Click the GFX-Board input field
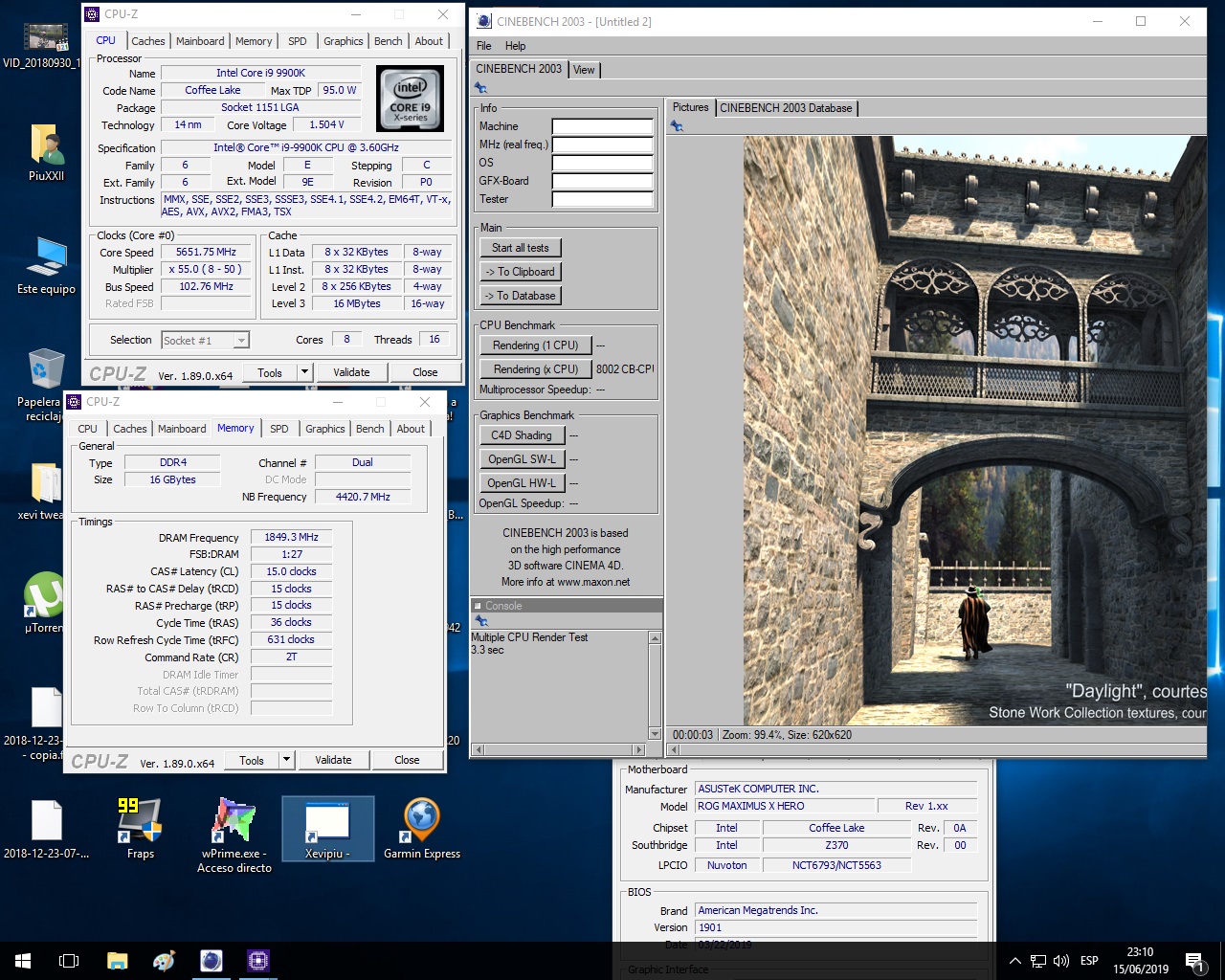 click(x=603, y=181)
